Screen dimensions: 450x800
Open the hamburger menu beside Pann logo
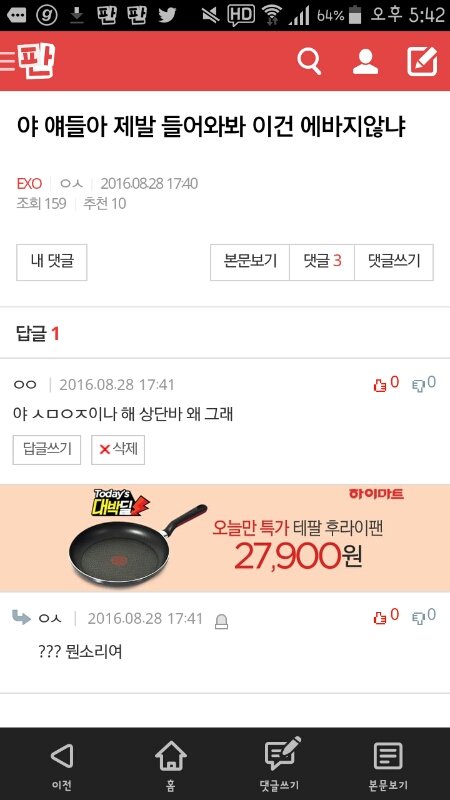[x=7, y=61]
